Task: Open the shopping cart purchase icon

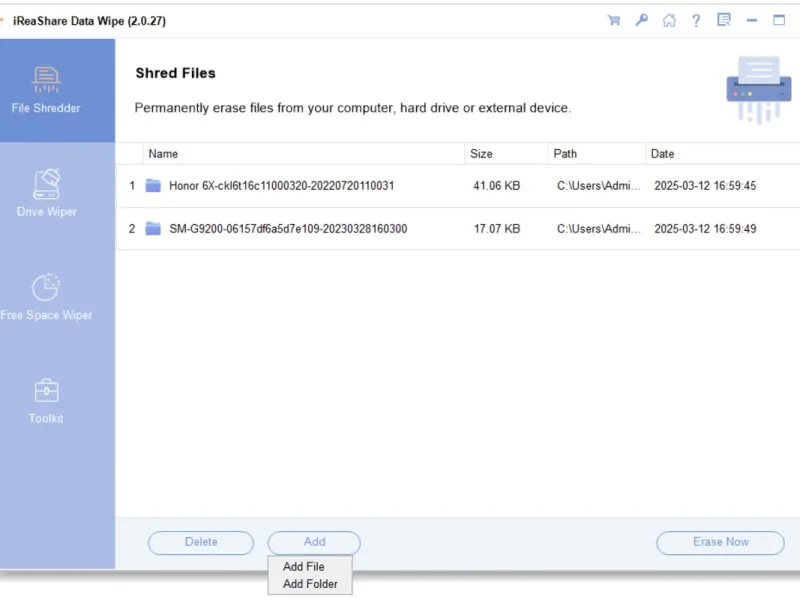Action: pyautogui.click(x=614, y=20)
